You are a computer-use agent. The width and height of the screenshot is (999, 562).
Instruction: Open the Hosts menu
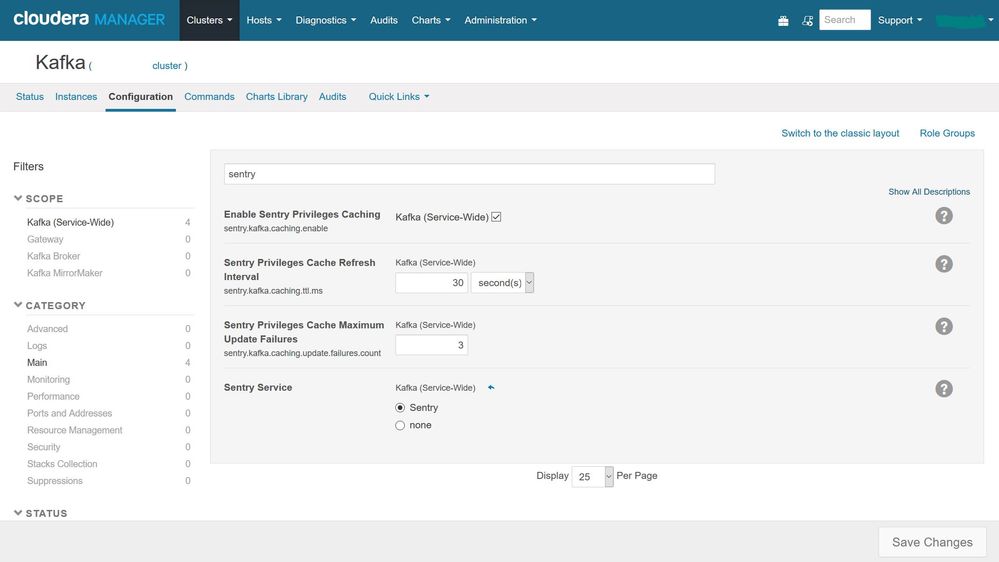[x=264, y=20]
